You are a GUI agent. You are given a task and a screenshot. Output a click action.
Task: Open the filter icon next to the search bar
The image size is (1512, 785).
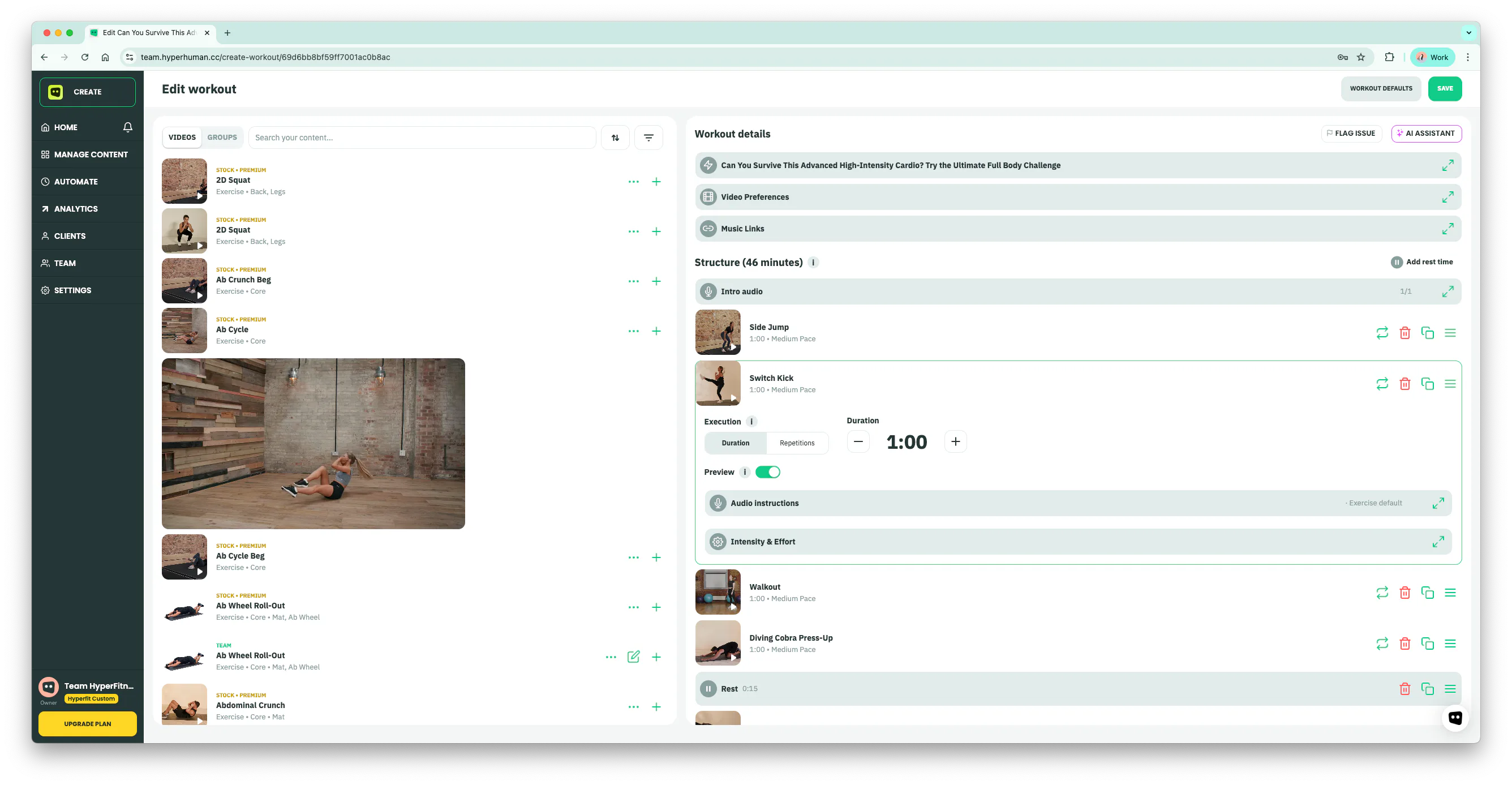[x=648, y=137]
